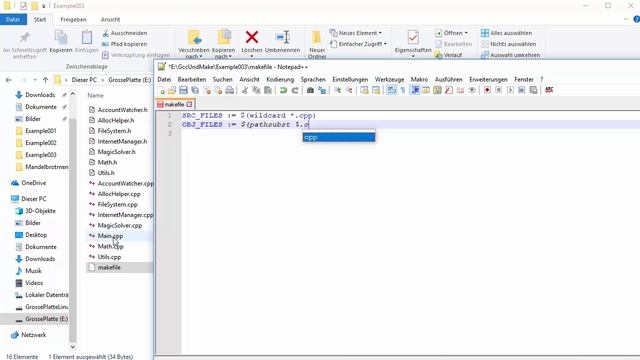Switch to the Ansicht tab in Explorer
This screenshot has height=360, width=640.
(x=110, y=19)
